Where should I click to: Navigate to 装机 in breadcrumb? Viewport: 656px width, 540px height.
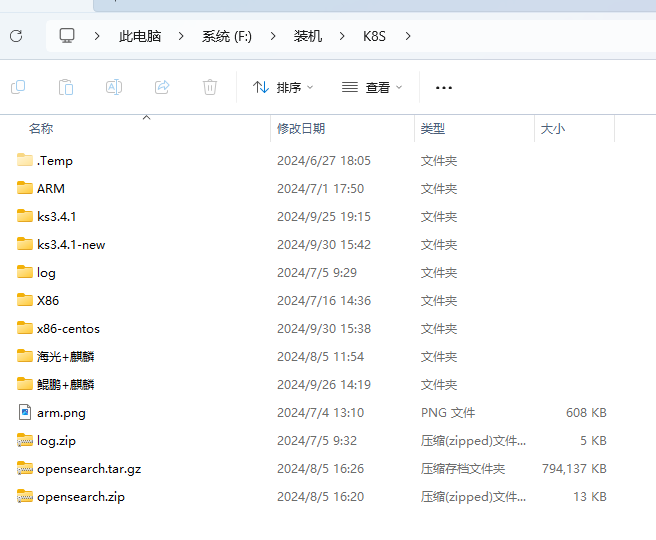coord(308,36)
